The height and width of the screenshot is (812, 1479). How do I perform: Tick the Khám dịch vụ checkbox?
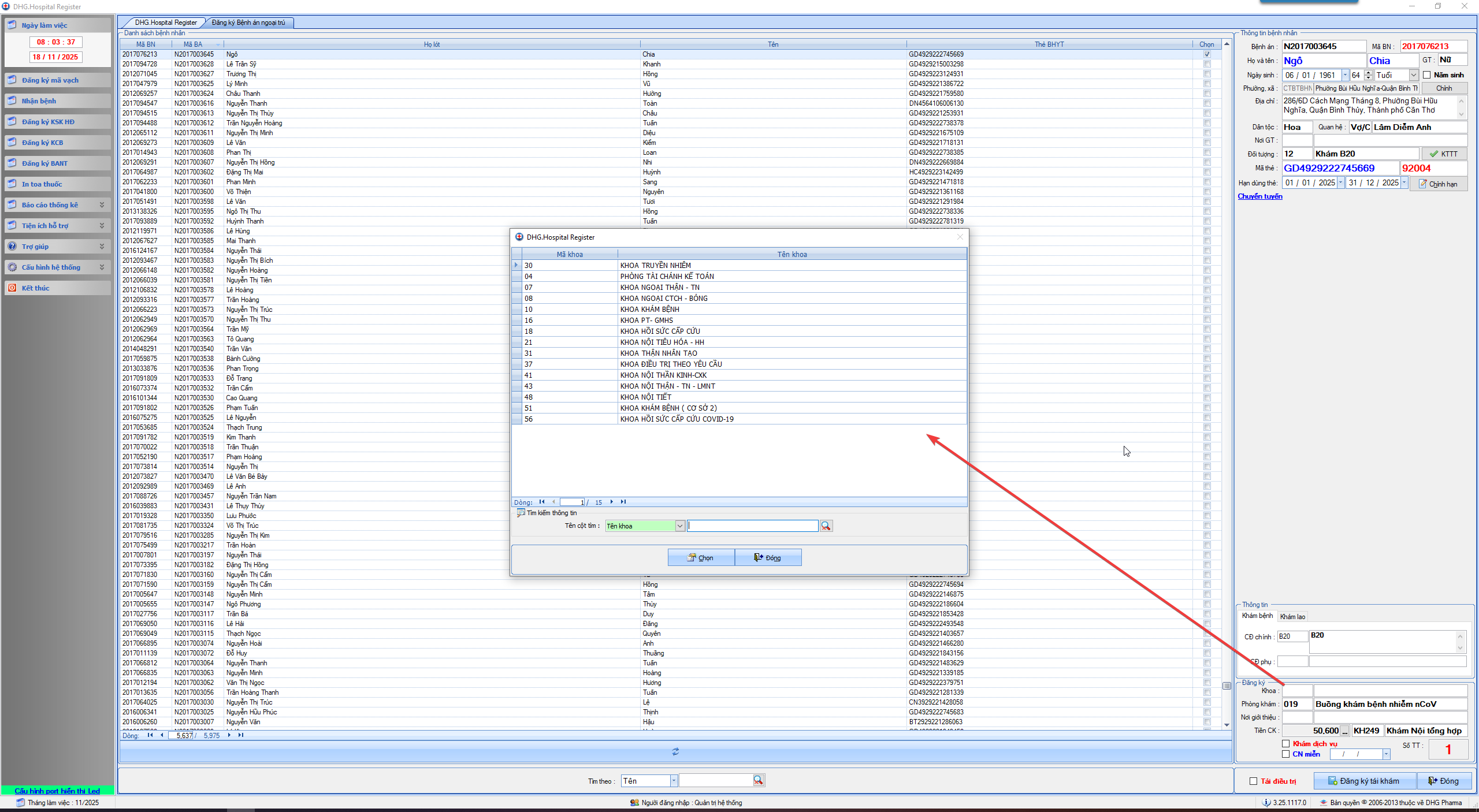click(1285, 744)
